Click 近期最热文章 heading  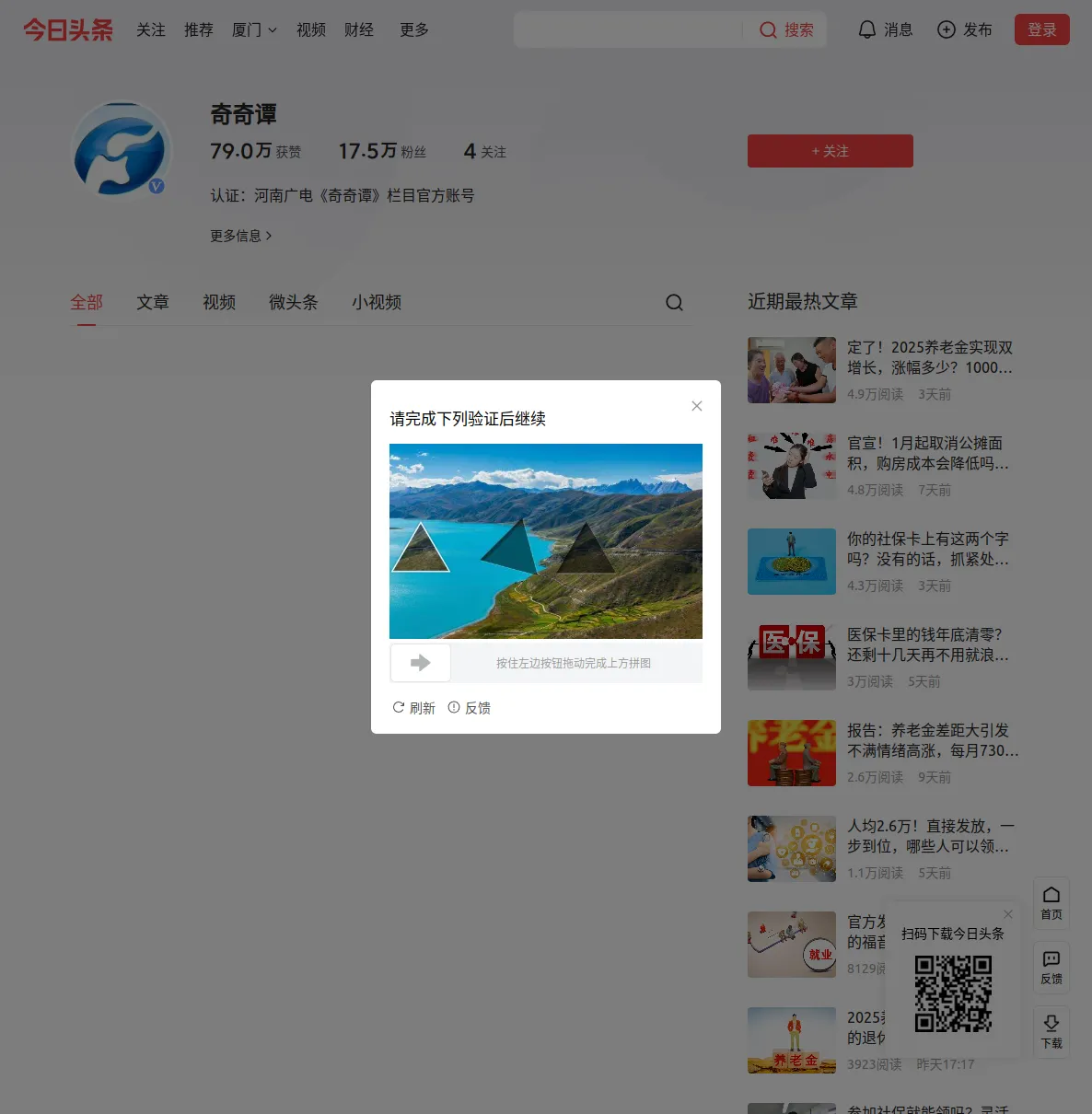[803, 301]
